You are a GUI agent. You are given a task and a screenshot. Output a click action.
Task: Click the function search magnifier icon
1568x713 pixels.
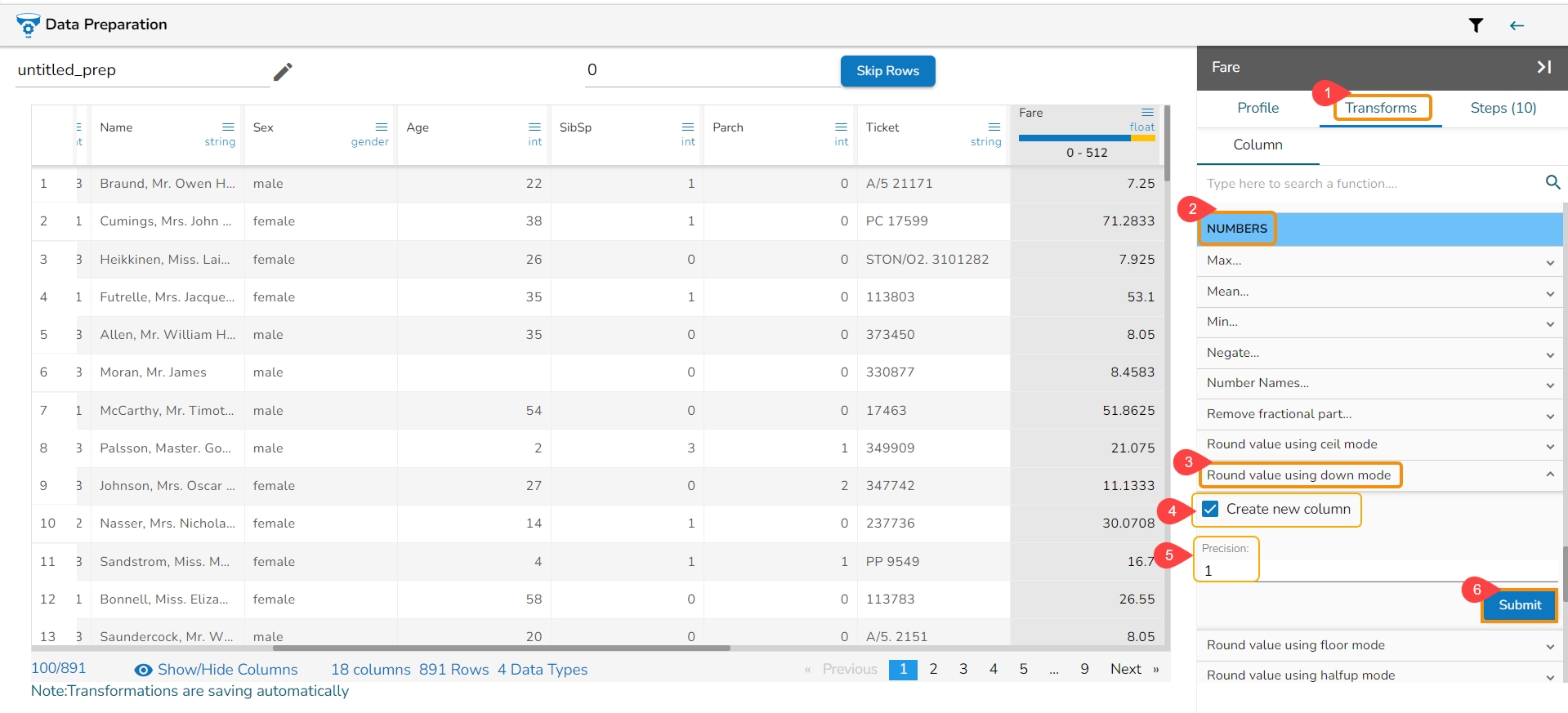[x=1552, y=183]
